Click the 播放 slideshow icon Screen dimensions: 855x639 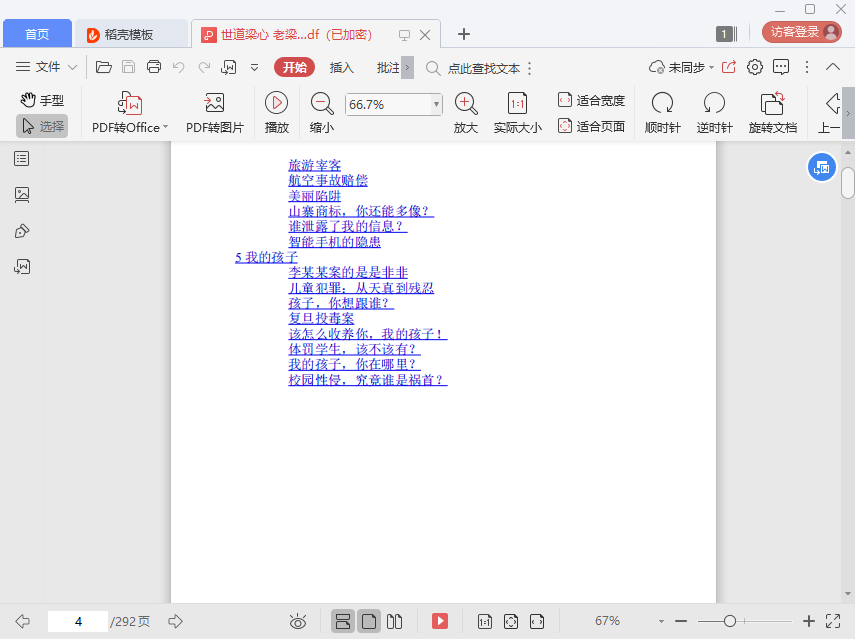pos(277,103)
